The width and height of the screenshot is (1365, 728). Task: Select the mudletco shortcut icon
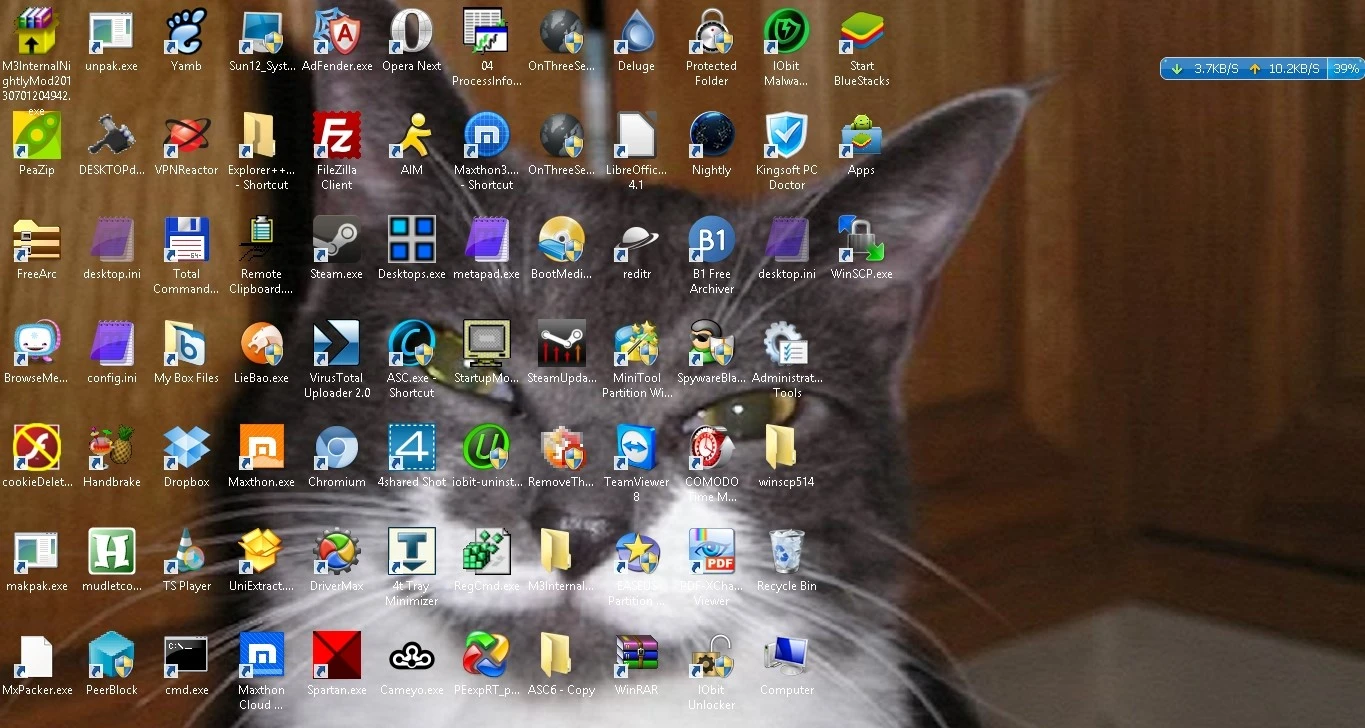tap(112, 551)
